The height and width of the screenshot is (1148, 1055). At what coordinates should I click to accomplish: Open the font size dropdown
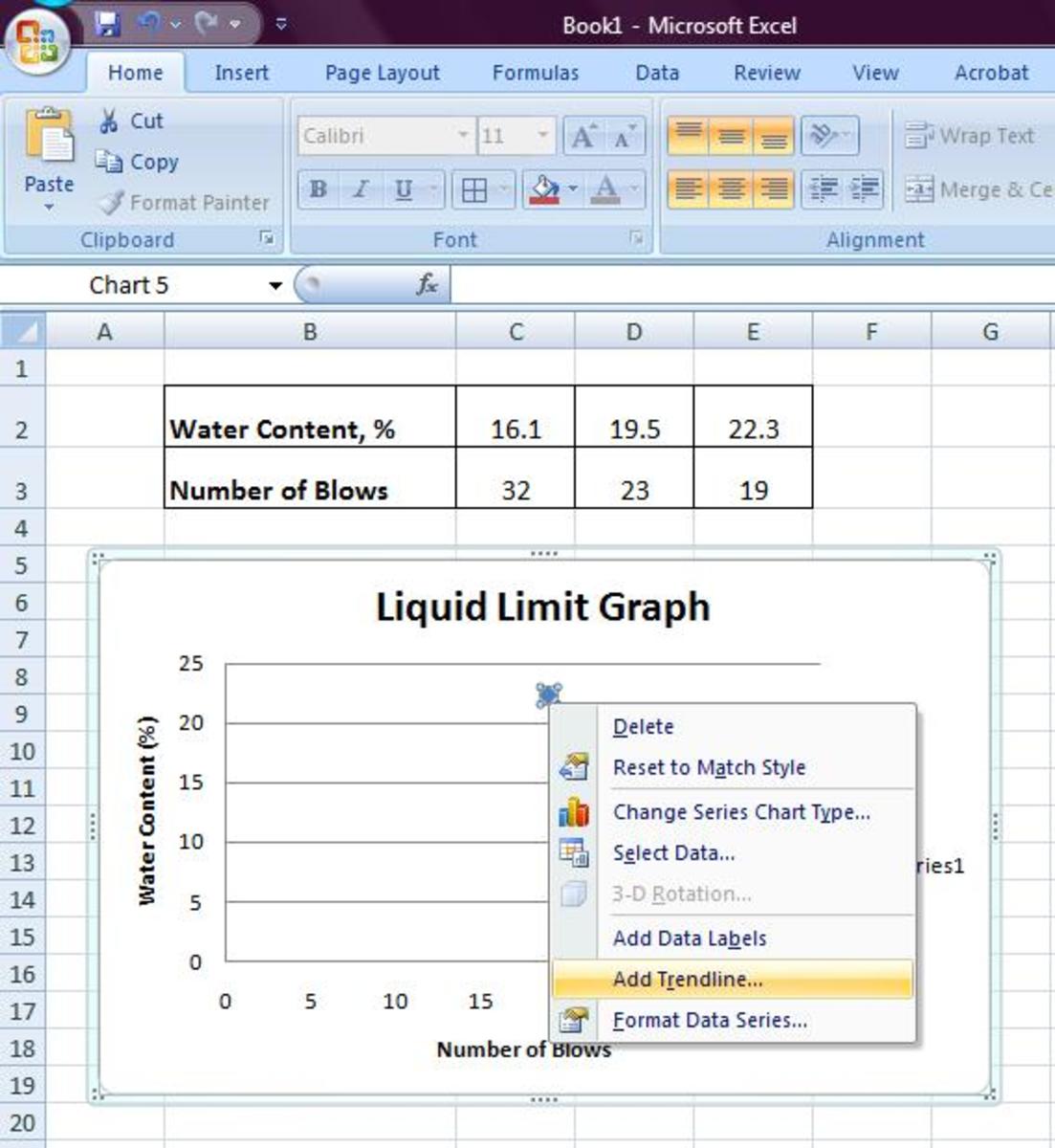point(540,136)
